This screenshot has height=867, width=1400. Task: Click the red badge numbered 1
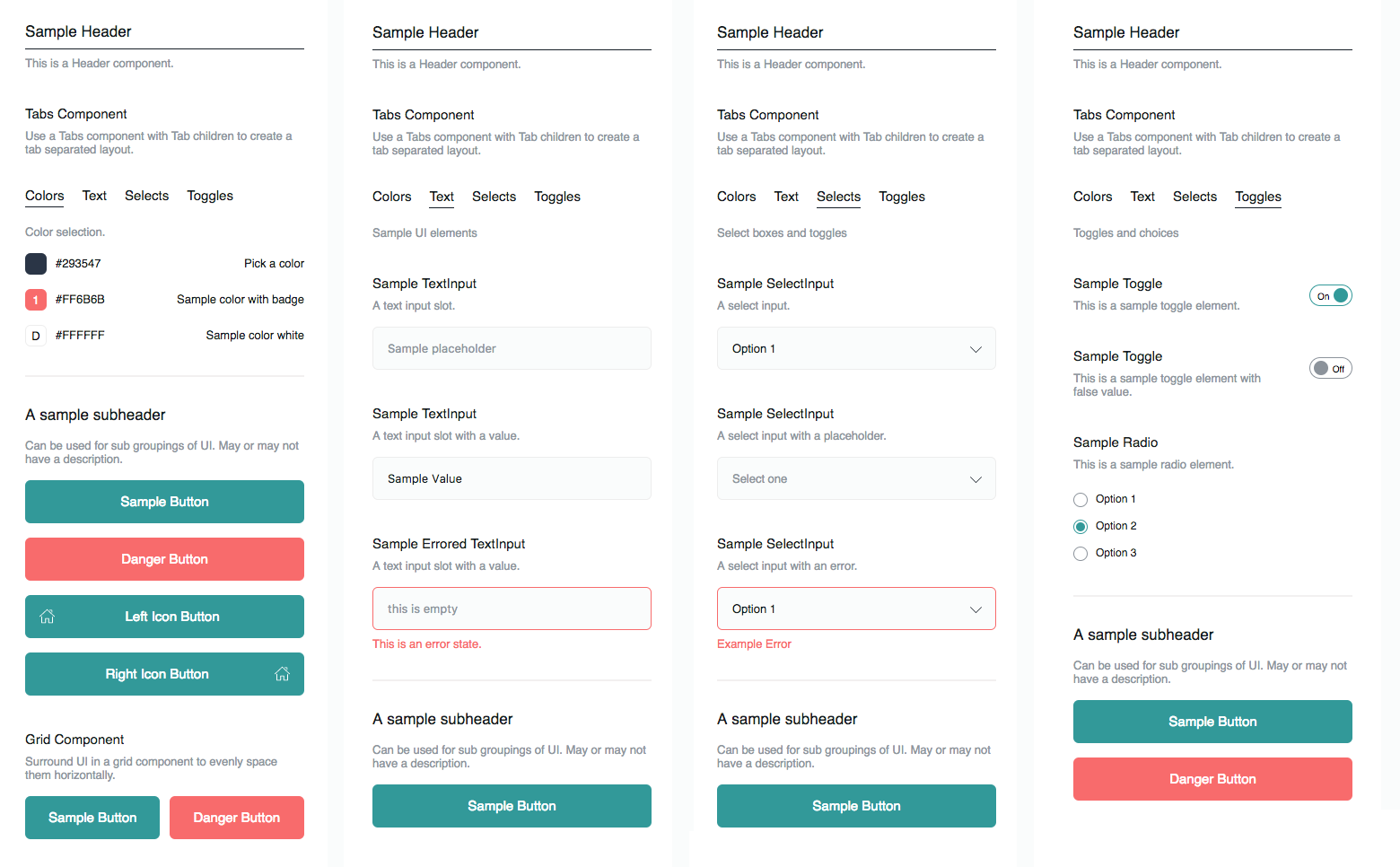[36, 300]
